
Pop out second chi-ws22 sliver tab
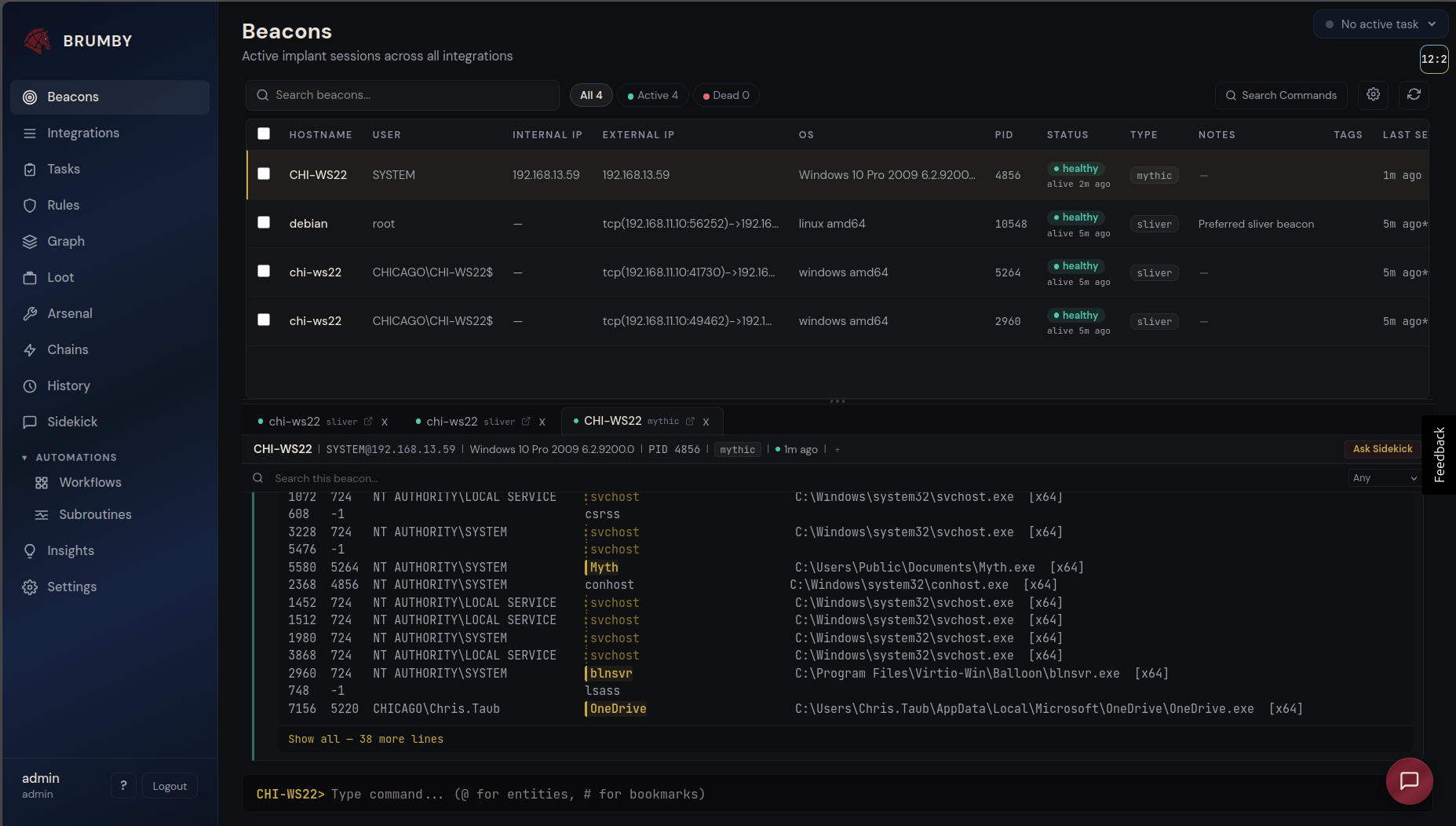(526, 422)
